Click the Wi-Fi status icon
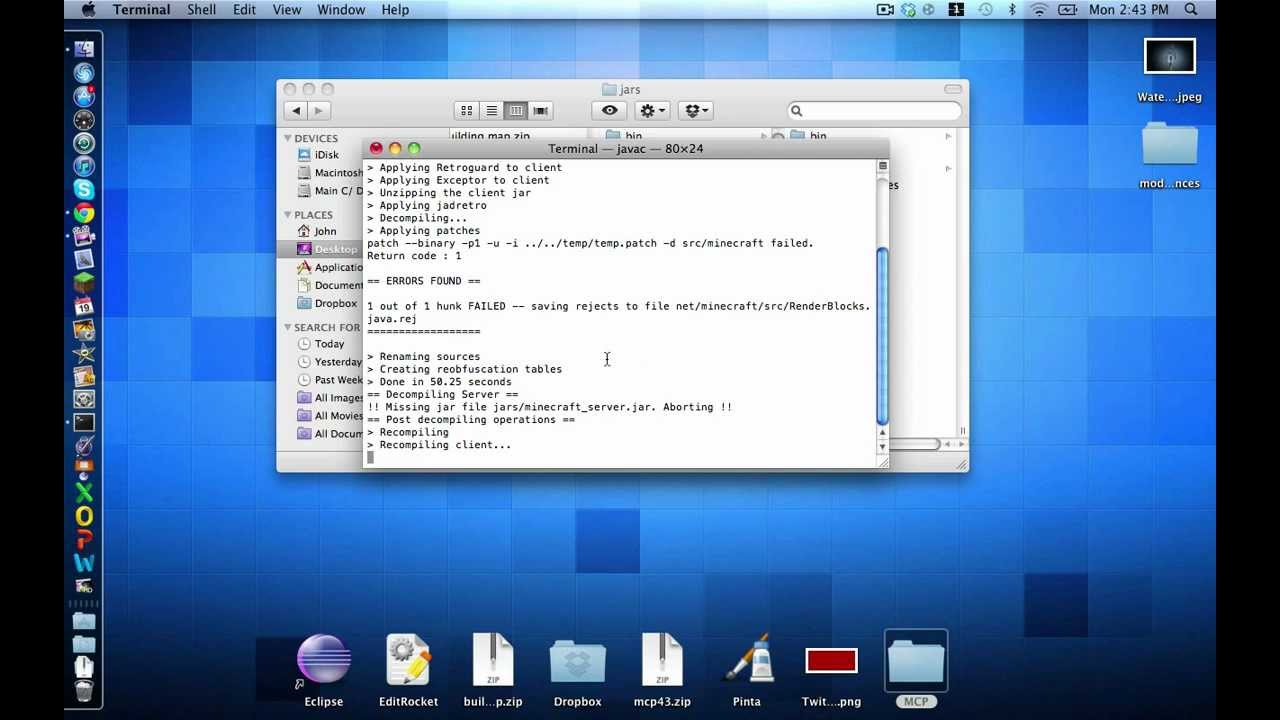The height and width of the screenshot is (720, 1280). tap(1038, 10)
